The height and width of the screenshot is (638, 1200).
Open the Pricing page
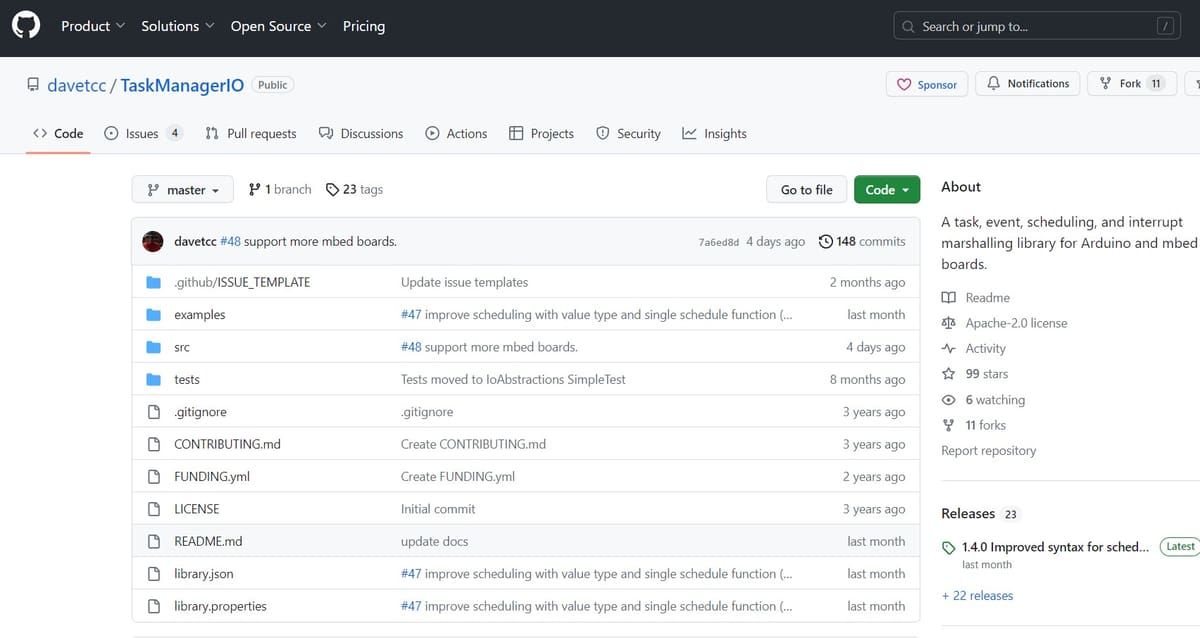(364, 26)
